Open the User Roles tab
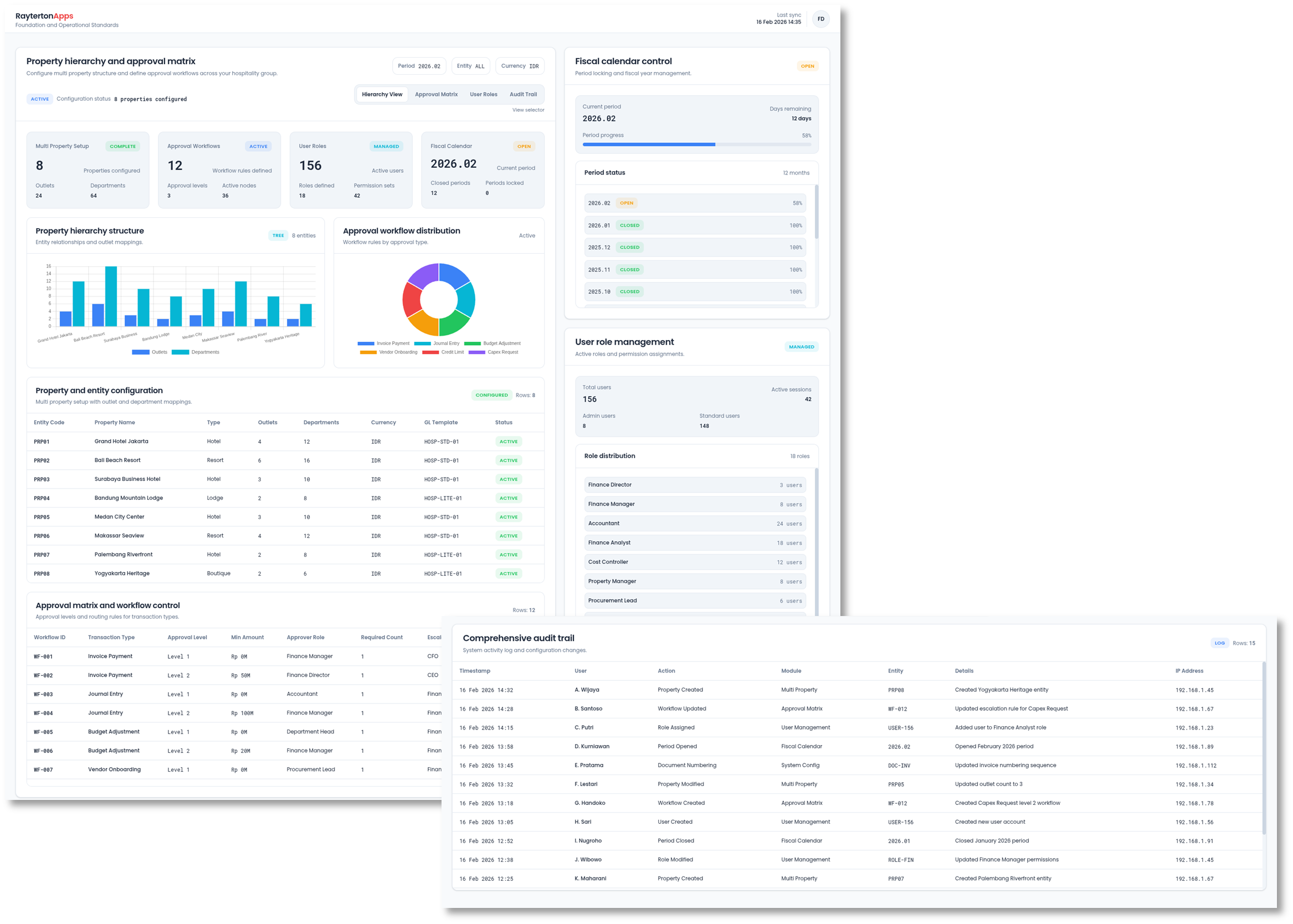Image resolution: width=1293 pixels, height=924 pixels. point(483,94)
